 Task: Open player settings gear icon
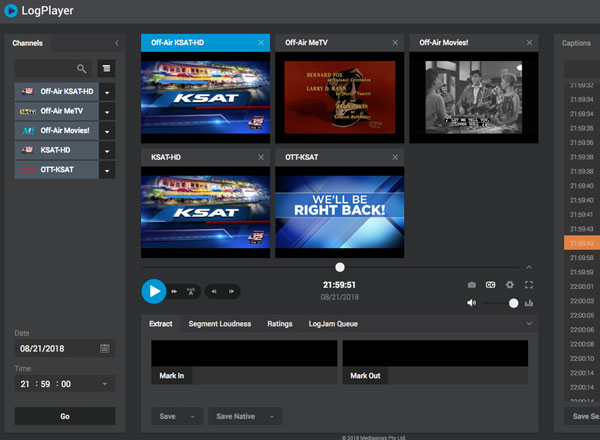coord(509,285)
